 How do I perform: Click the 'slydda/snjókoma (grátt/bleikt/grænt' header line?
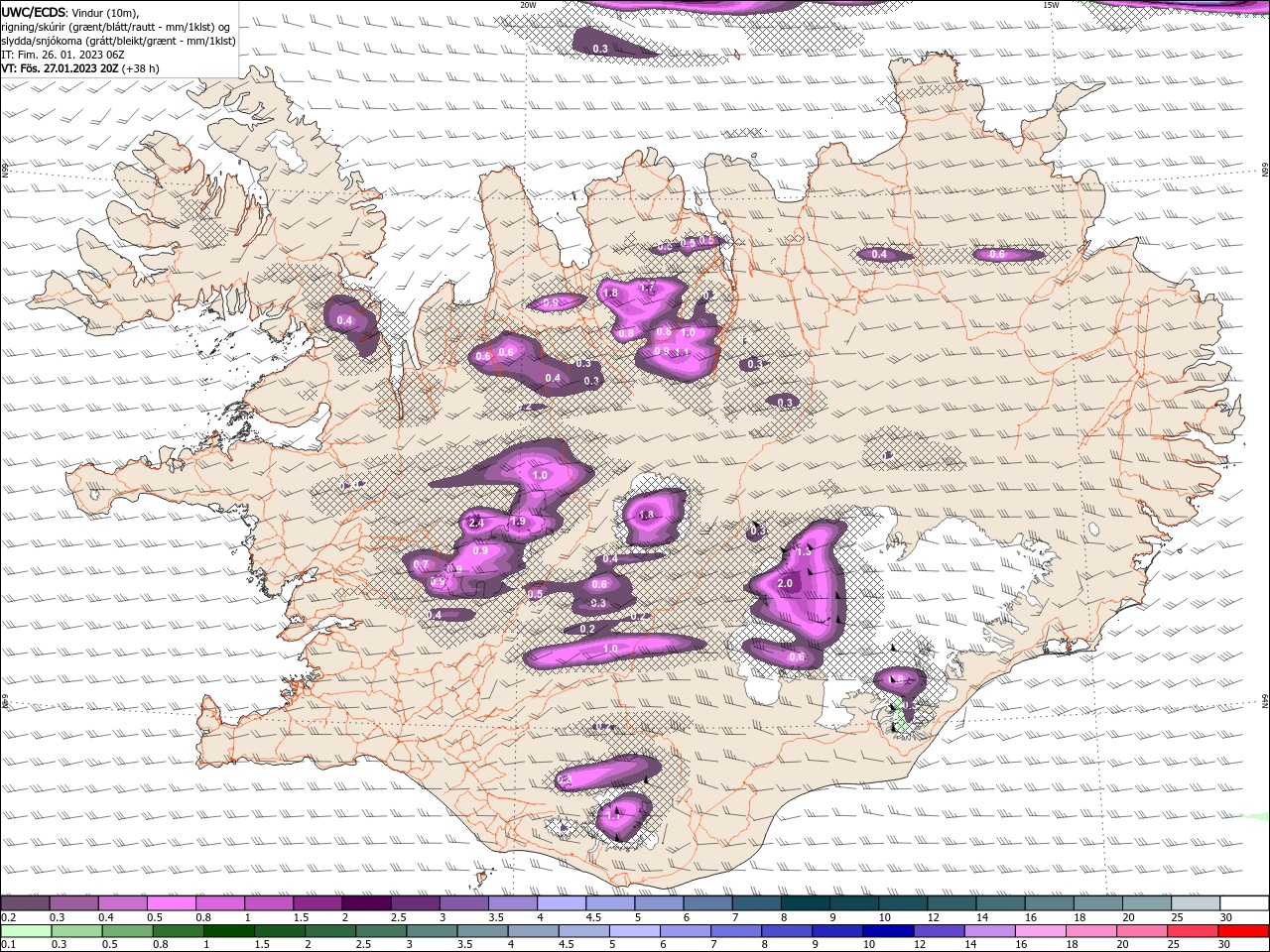click(x=119, y=41)
